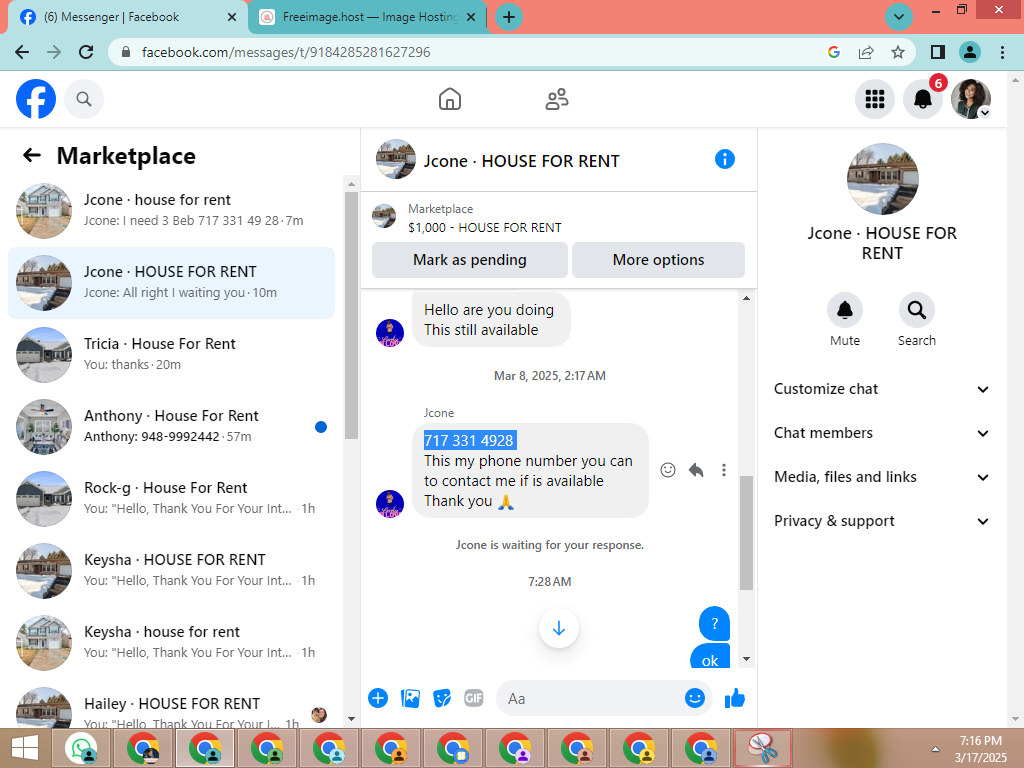Open WhatsApp from the taskbar
This screenshot has width=1024, height=768.
(81, 748)
